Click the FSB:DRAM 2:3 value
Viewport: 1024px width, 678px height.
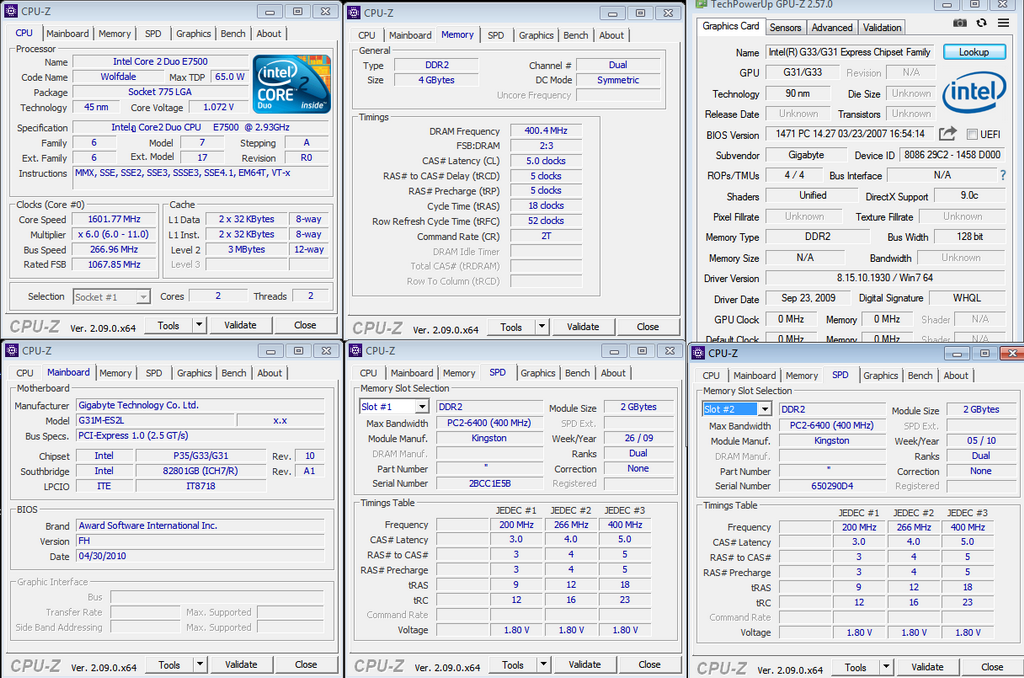pyautogui.click(x=545, y=146)
